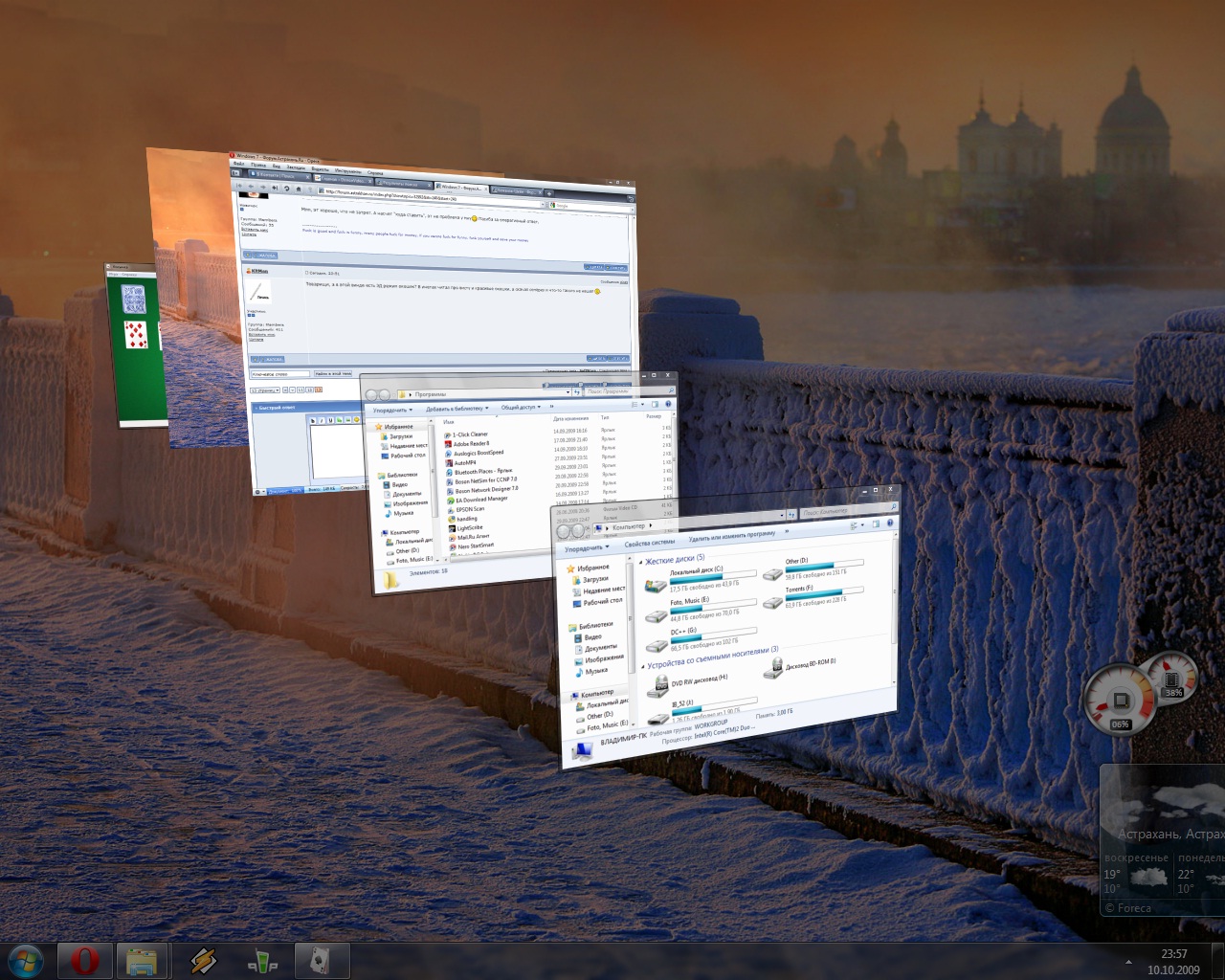Image resolution: width=1225 pixels, height=980 pixels.
Task: Select Локальный диск (C:) drive icon
Action: coord(656,585)
